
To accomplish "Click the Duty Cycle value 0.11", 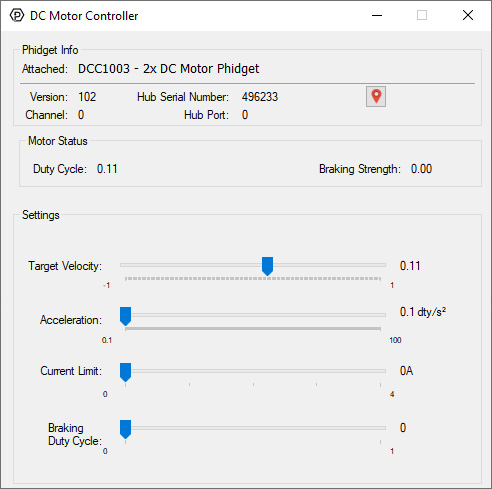I will point(107,169).
